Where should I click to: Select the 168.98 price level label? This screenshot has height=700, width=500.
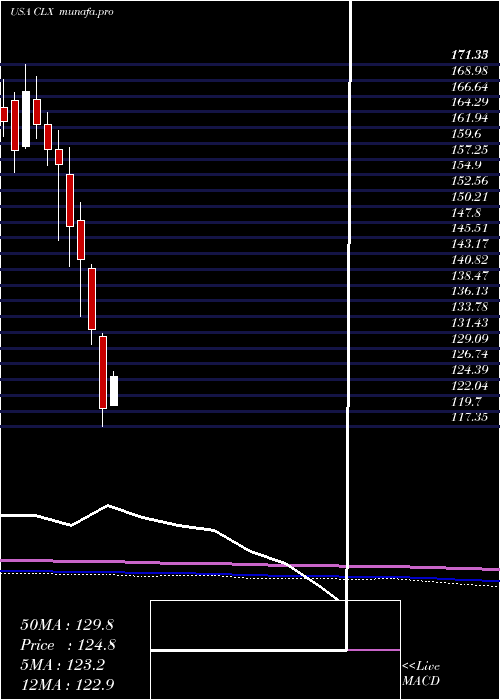click(469, 71)
